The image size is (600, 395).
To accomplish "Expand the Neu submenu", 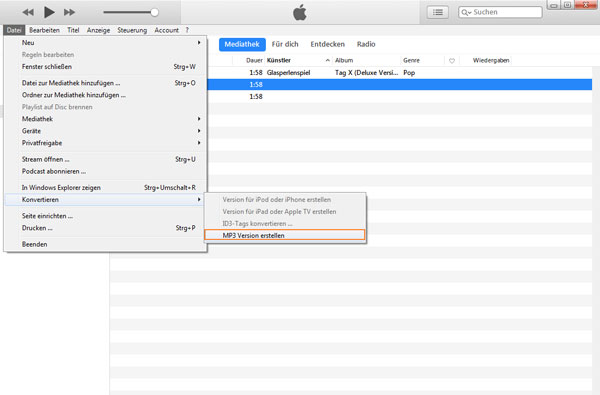I will click(106, 42).
